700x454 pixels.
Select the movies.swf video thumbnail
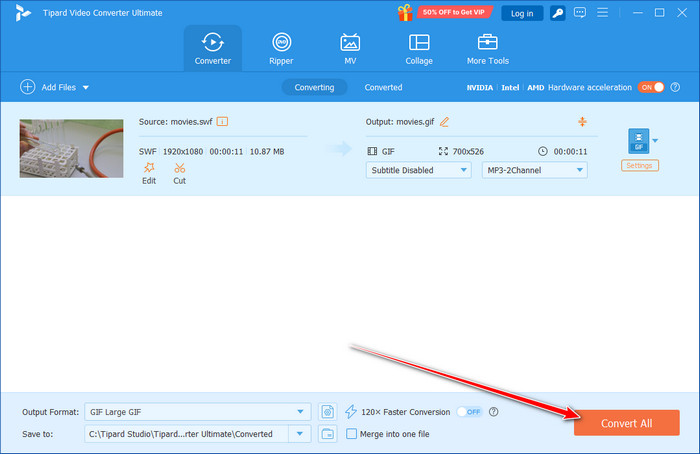click(x=71, y=148)
